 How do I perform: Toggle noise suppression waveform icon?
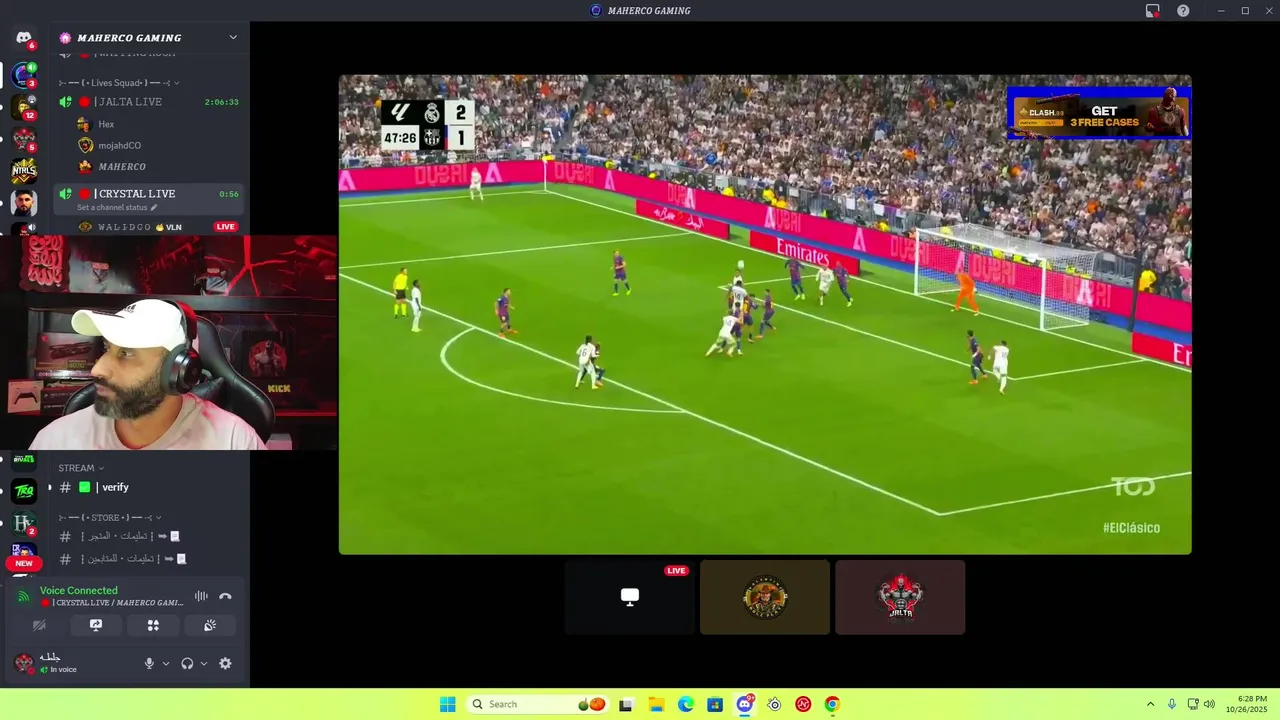(x=201, y=596)
